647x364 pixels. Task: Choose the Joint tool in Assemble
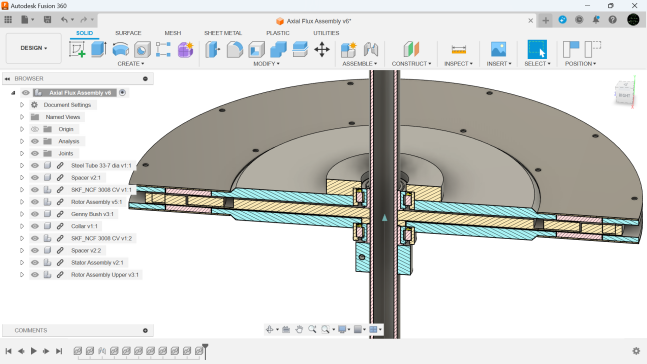(x=371, y=50)
